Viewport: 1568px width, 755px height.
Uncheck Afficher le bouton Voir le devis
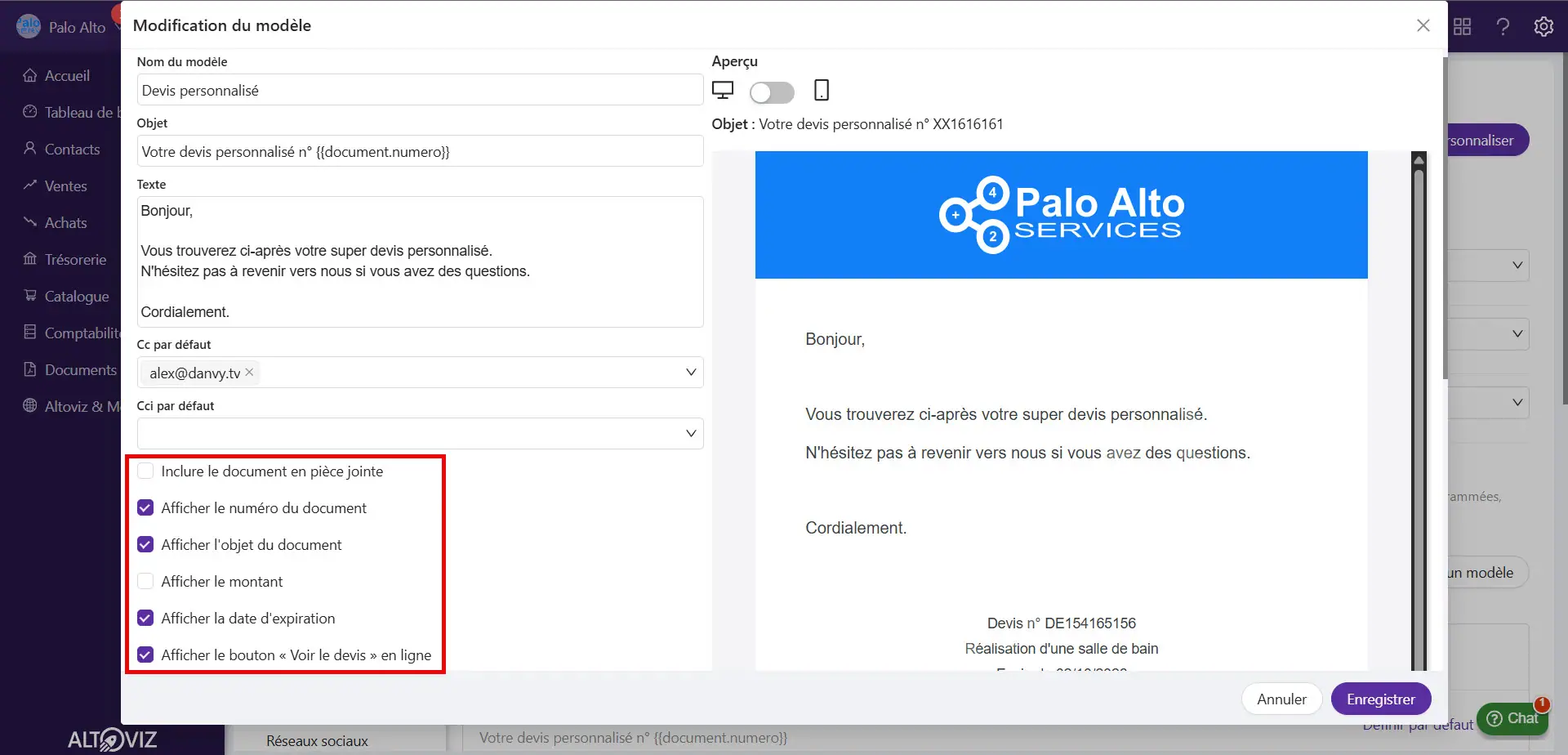pyautogui.click(x=145, y=655)
